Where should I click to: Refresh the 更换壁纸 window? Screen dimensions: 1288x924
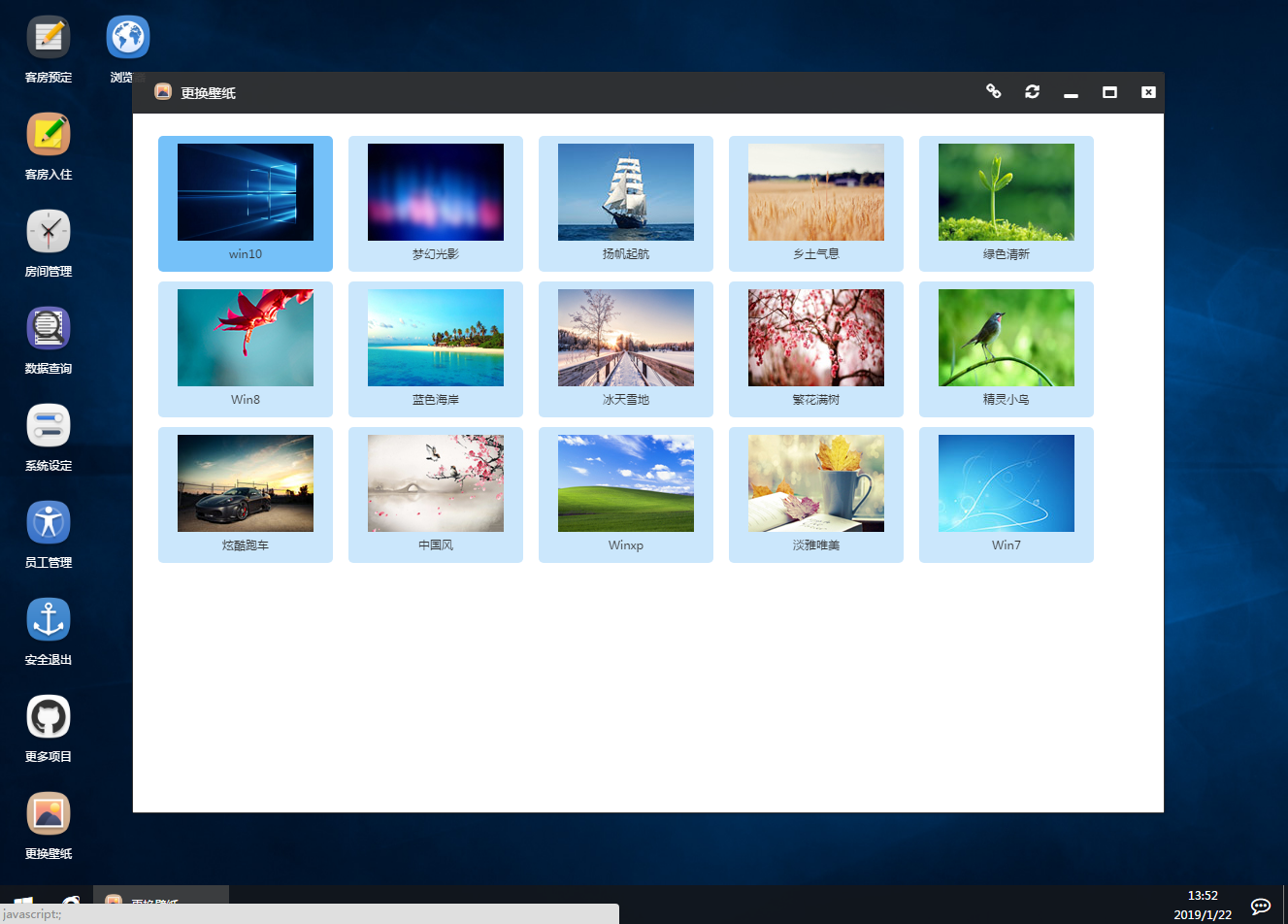(x=1032, y=91)
